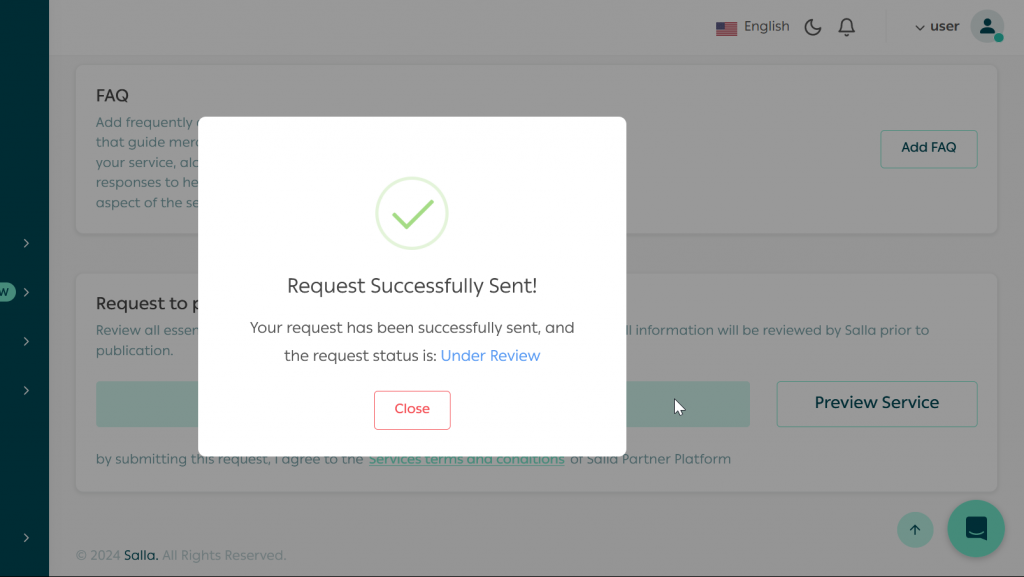The width and height of the screenshot is (1024, 577).
Task: Click the Add FAQ button
Action: [928, 148]
